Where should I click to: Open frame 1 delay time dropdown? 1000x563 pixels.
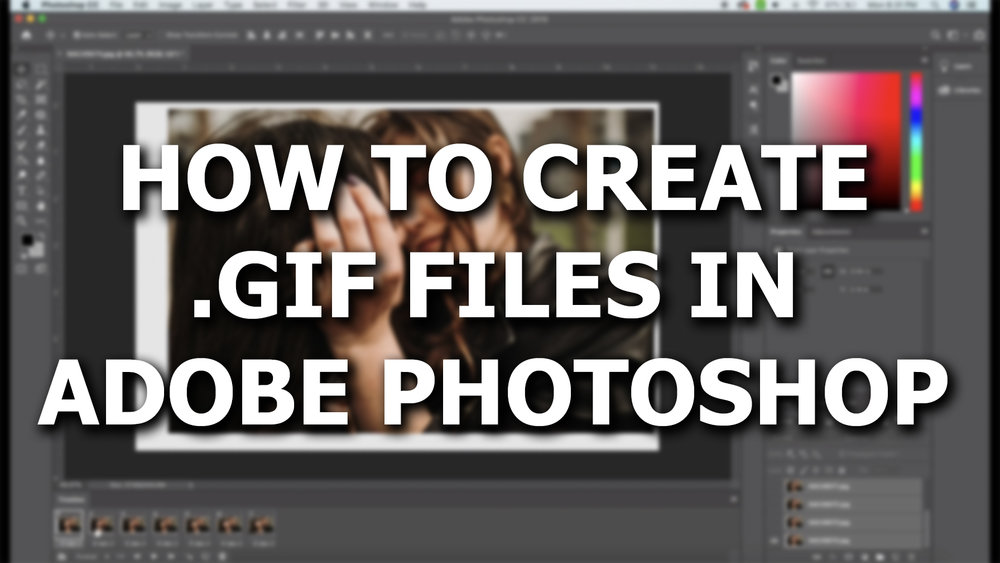[69, 543]
